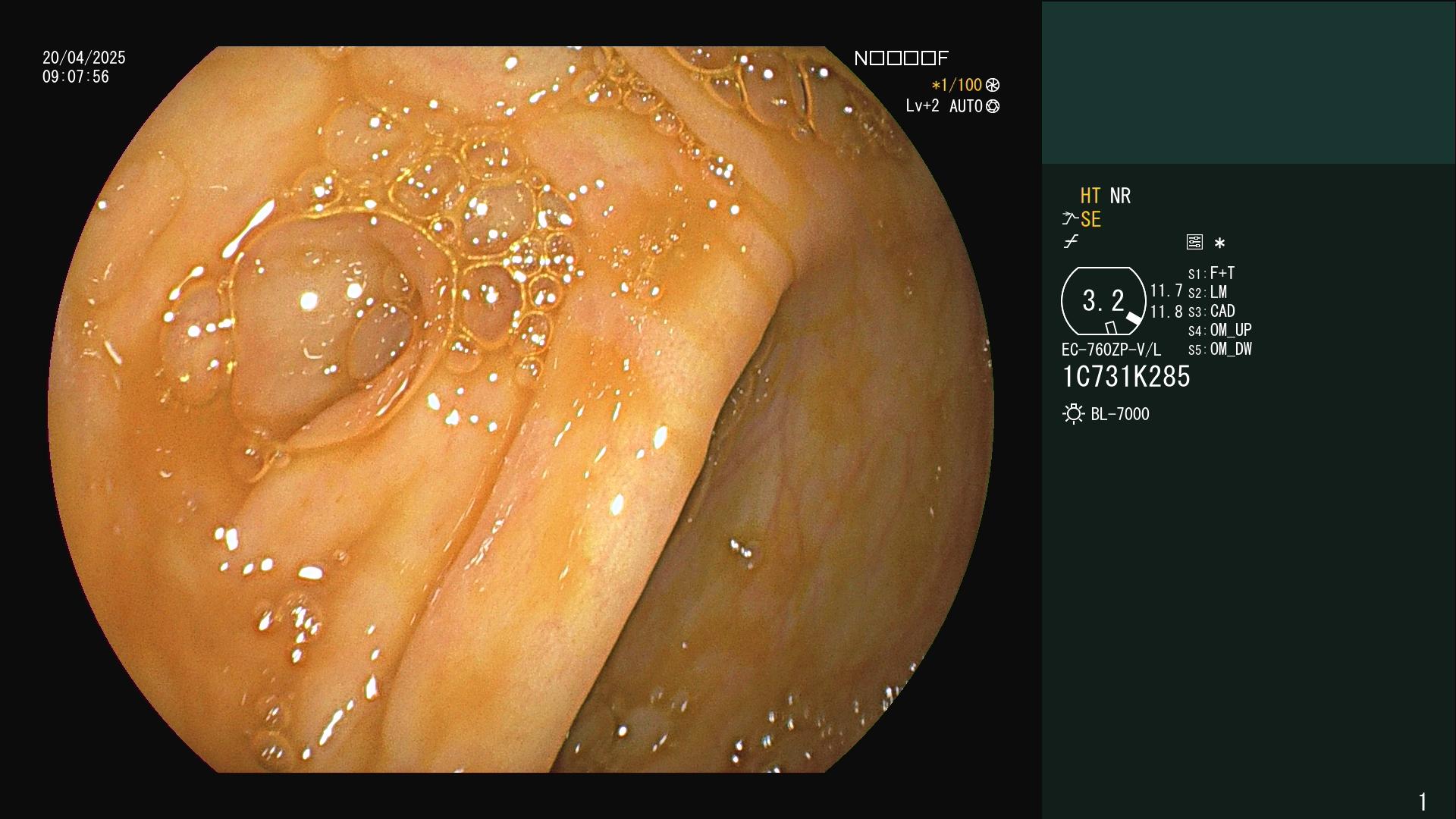This screenshot has height=819, width=1456.
Task: Click the circular endoscopic image
Action: [x=521, y=409]
